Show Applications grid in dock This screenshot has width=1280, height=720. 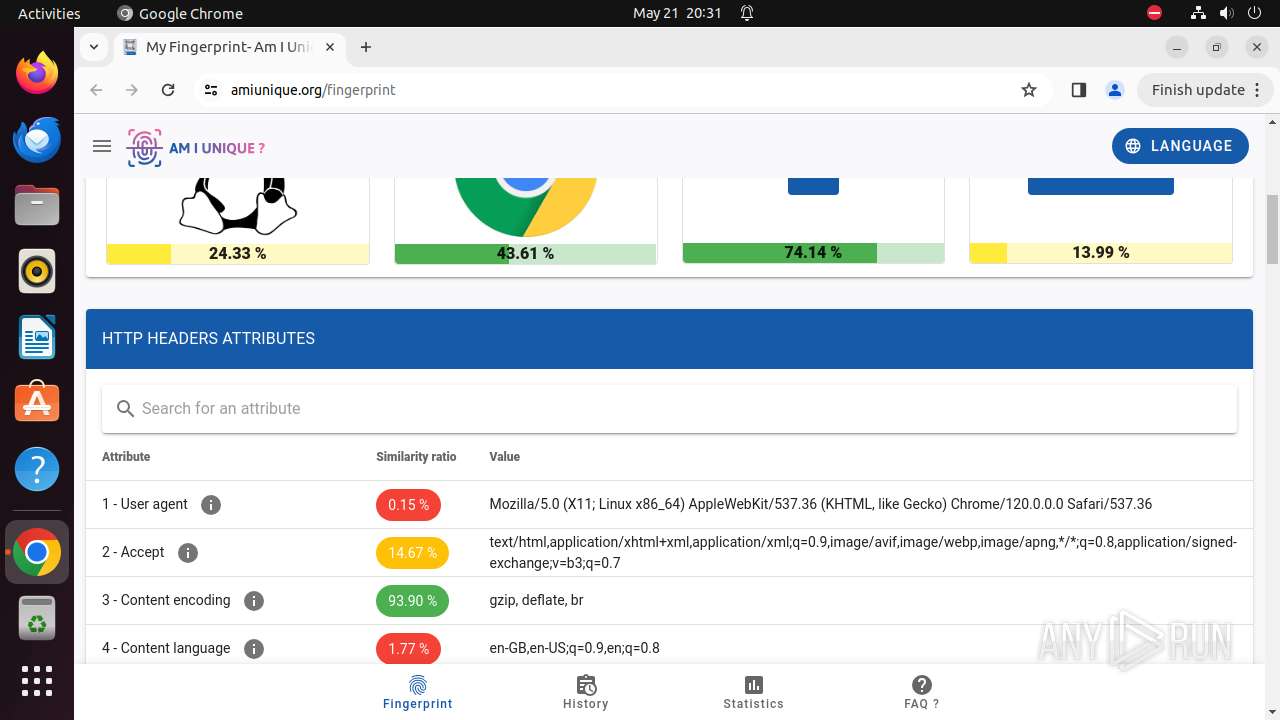pyautogui.click(x=37, y=681)
